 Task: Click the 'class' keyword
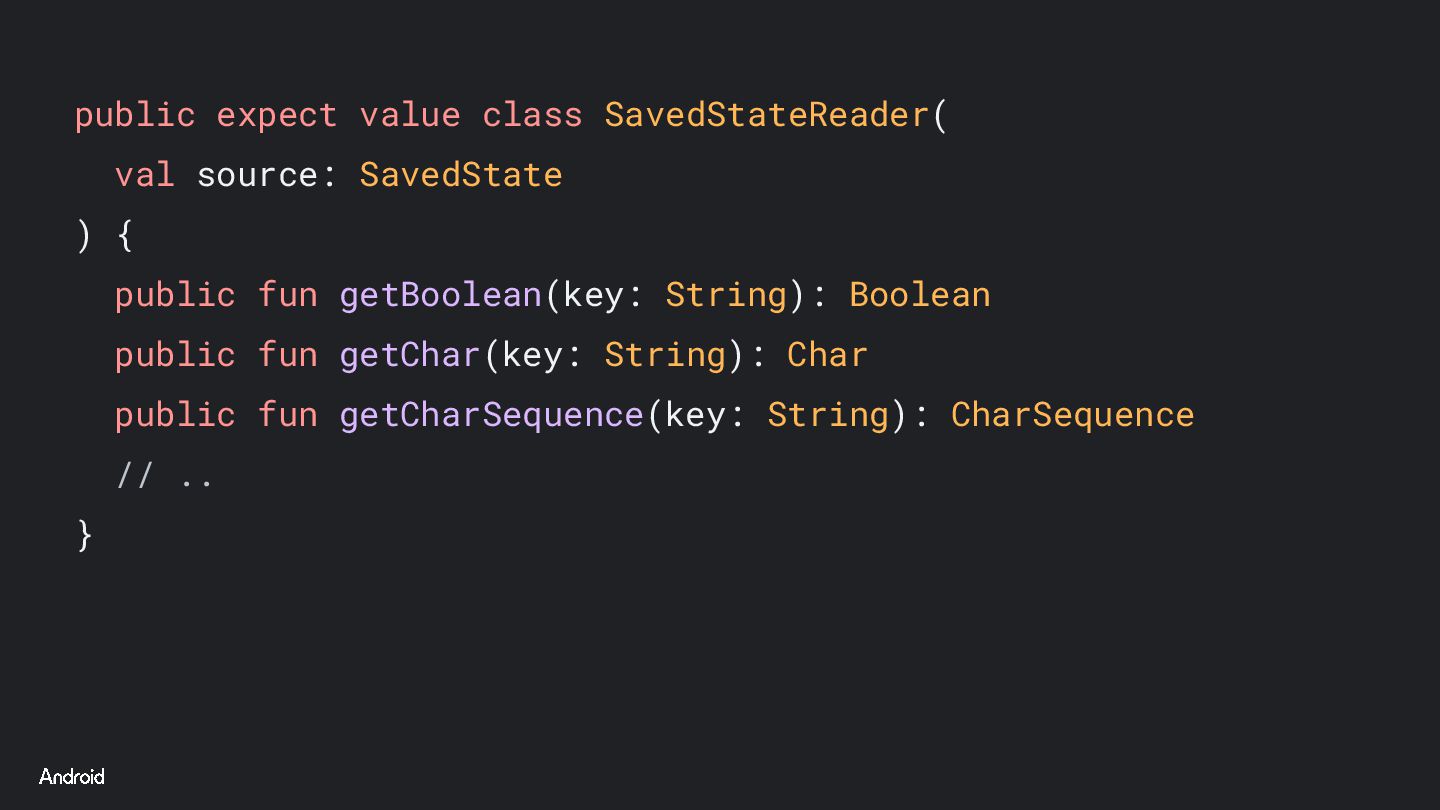532,115
